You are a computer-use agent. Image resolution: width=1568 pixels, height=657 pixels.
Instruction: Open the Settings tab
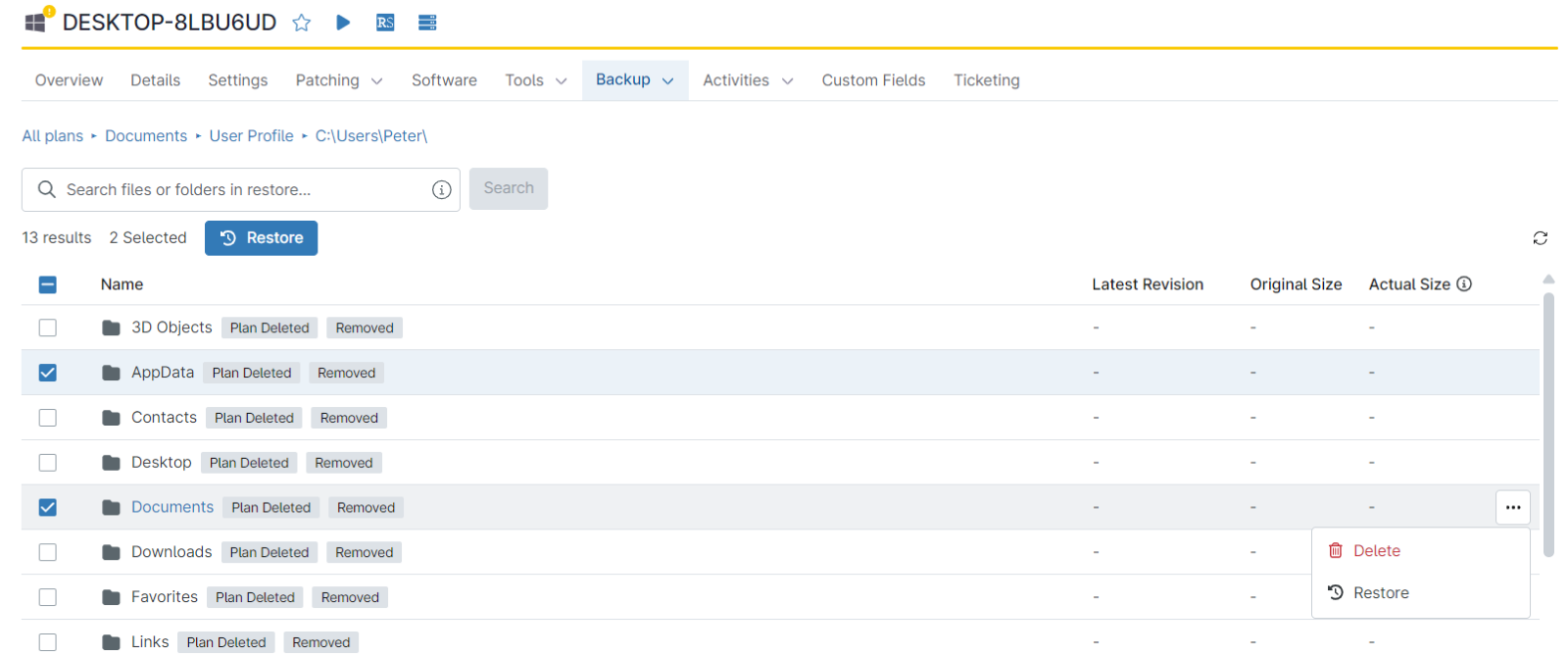(238, 80)
